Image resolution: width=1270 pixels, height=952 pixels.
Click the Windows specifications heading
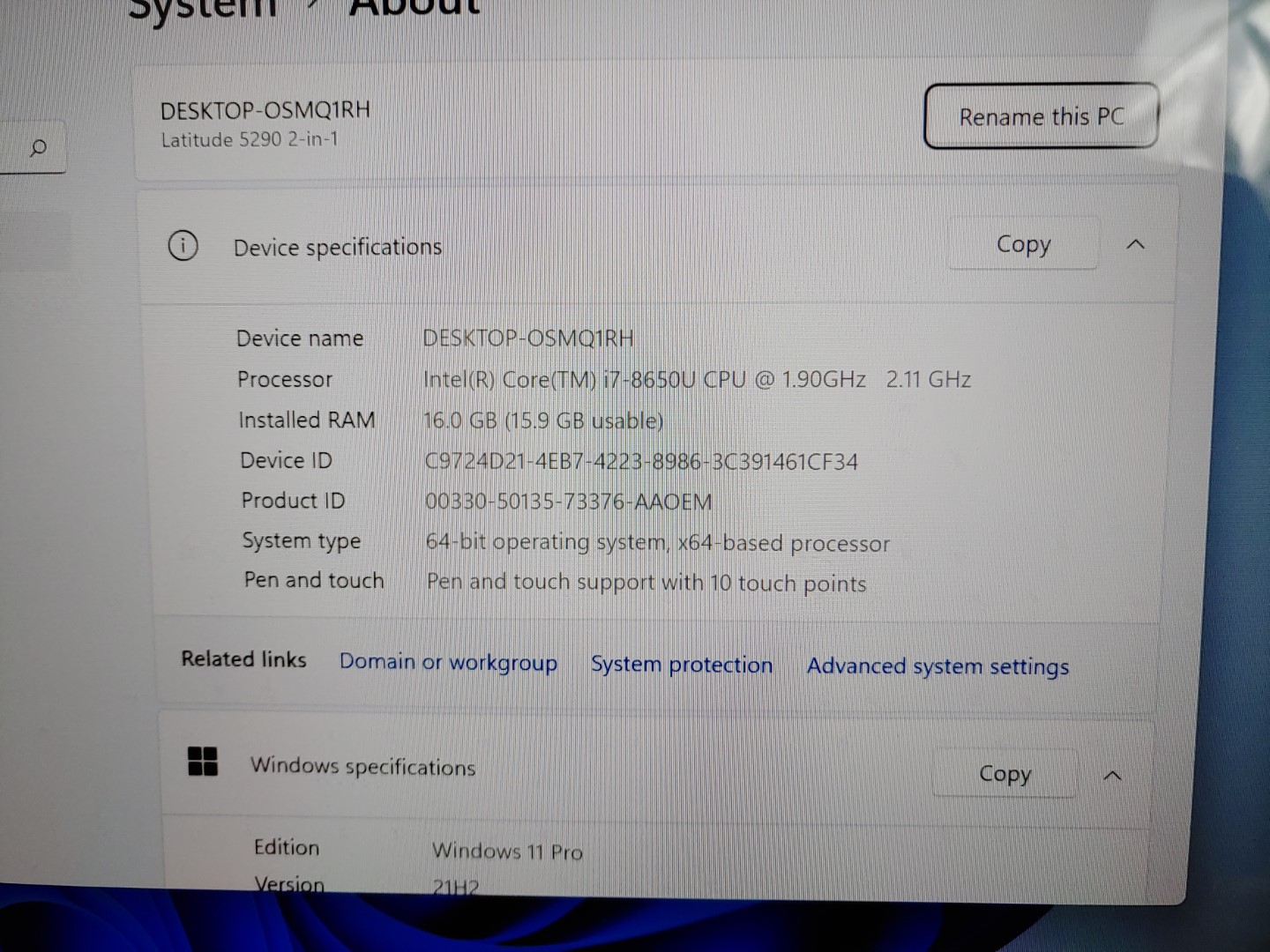click(362, 766)
